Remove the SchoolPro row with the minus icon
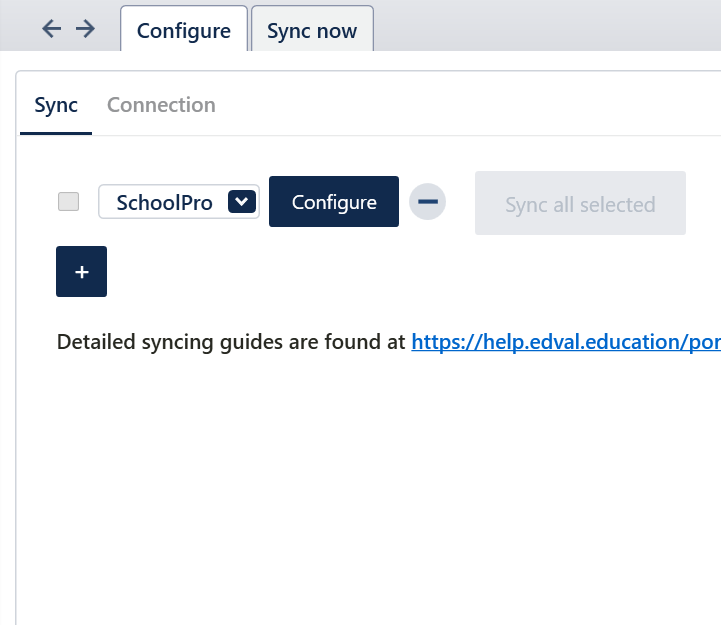The height and width of the screenshot is (625, 721). [427, 202]
